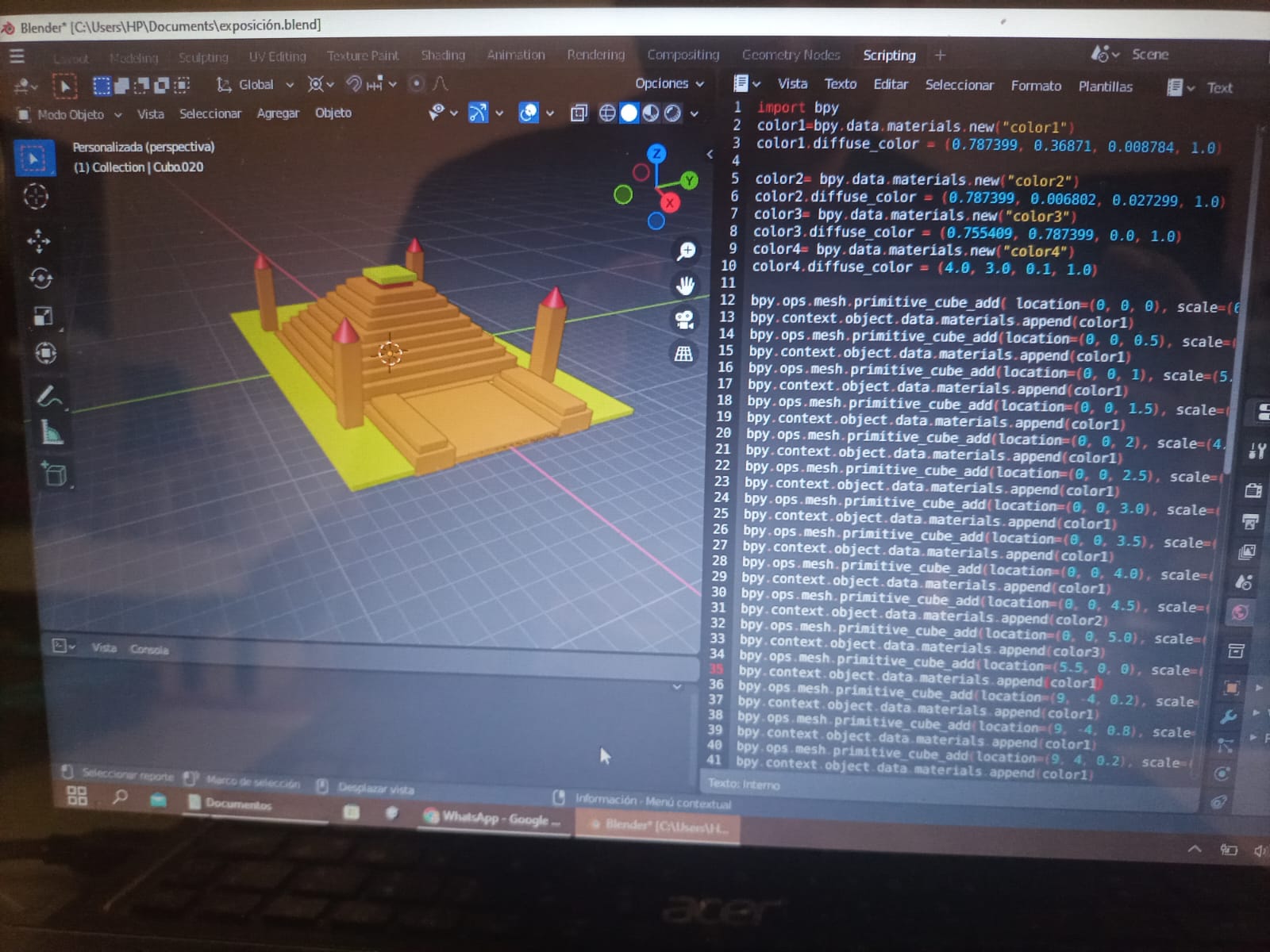Expand the Global orientation dropdown
The width and height of the screenshot is (1270, 952).
click(256, 85)
